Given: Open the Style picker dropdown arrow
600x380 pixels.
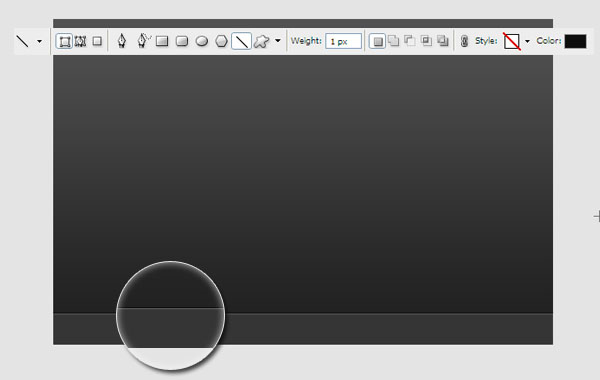Looking at the screenshot, I should [x=527, y=41].
